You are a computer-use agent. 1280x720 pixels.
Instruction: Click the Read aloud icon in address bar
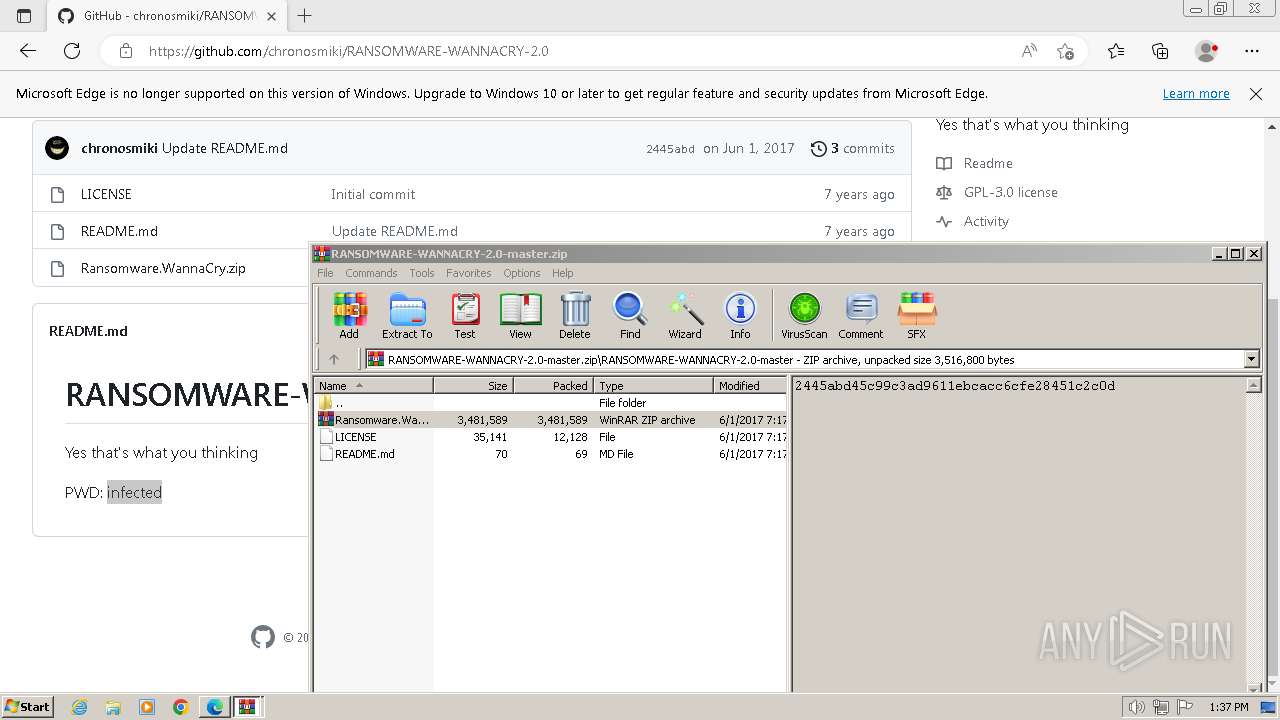[1029, 51]
